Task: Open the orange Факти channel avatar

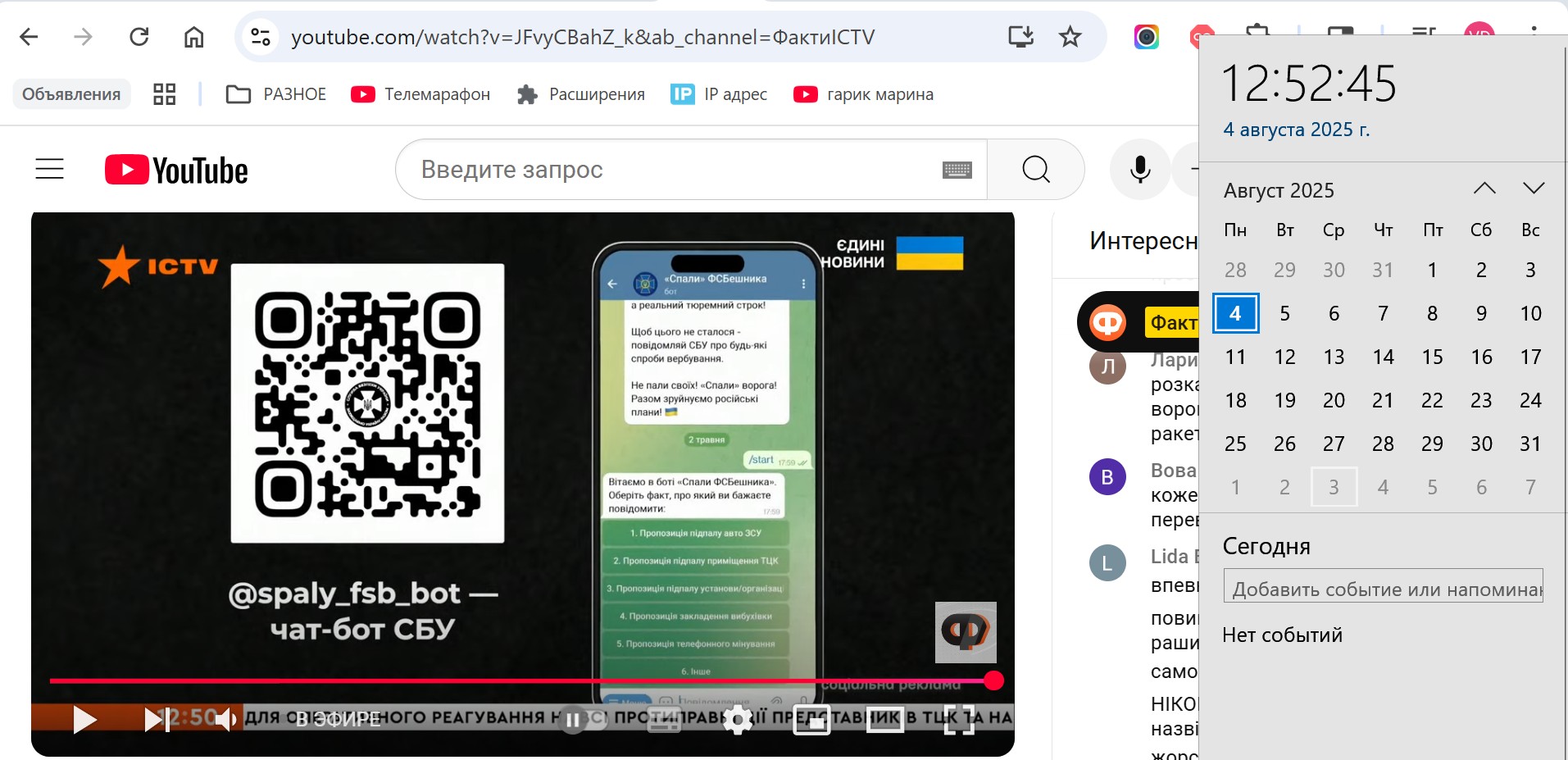Action: point(1107,322)
